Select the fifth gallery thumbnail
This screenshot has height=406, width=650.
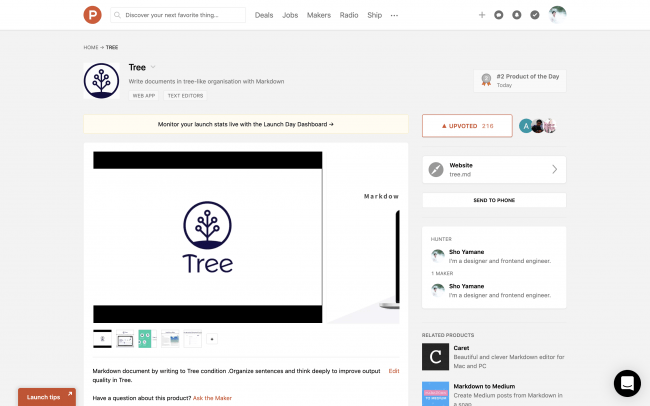point(192,339)
